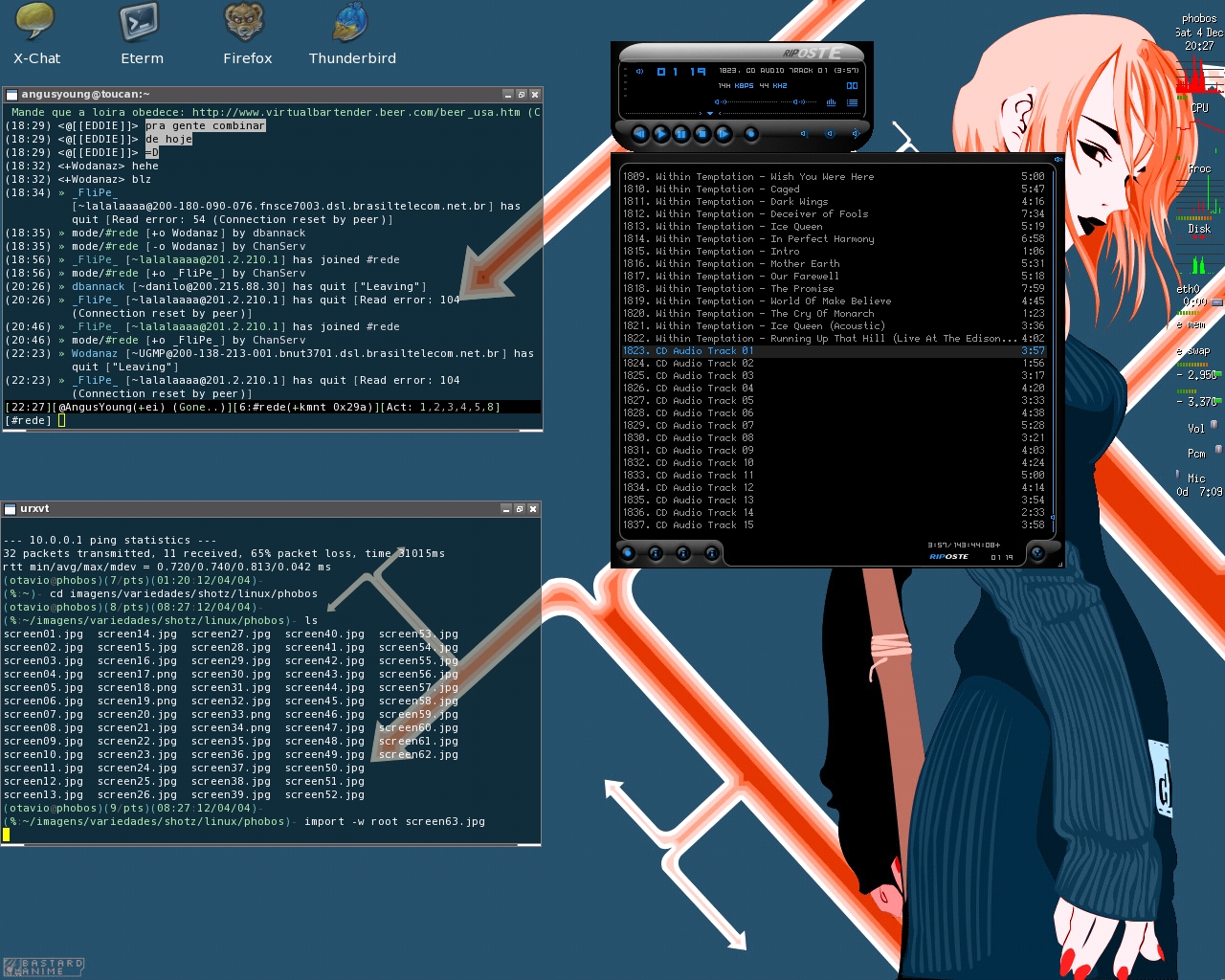Click the first speaker icon in the player's bottom bar
This screenshot has height=980, width=1225.
[x=804, y=134]
